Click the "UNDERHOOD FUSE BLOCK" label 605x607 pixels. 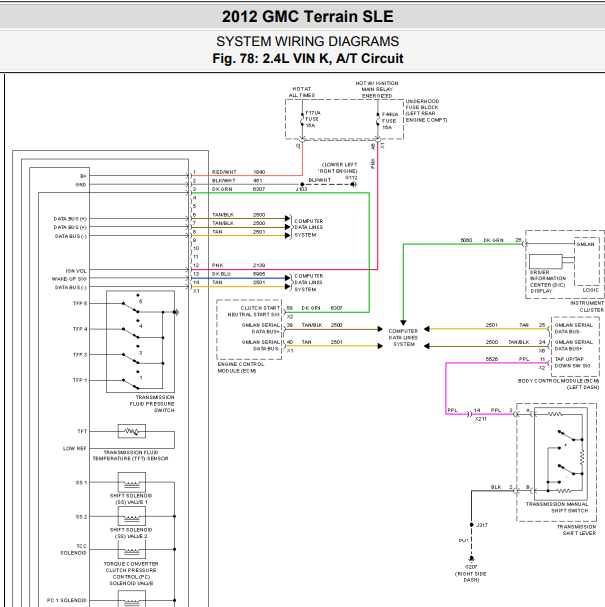tap(422, 104)
